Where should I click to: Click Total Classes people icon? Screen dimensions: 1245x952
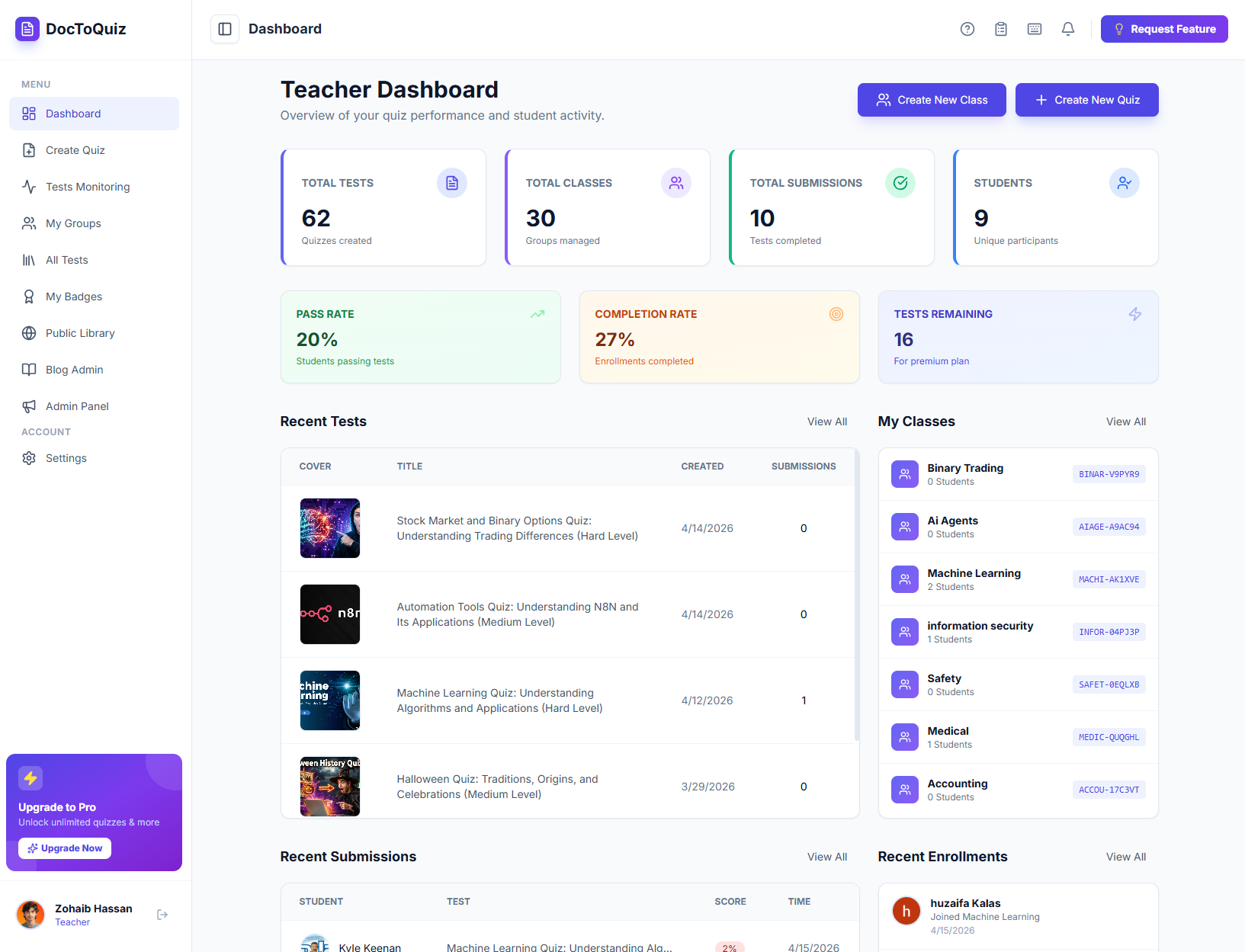click(x=676, y=183)
